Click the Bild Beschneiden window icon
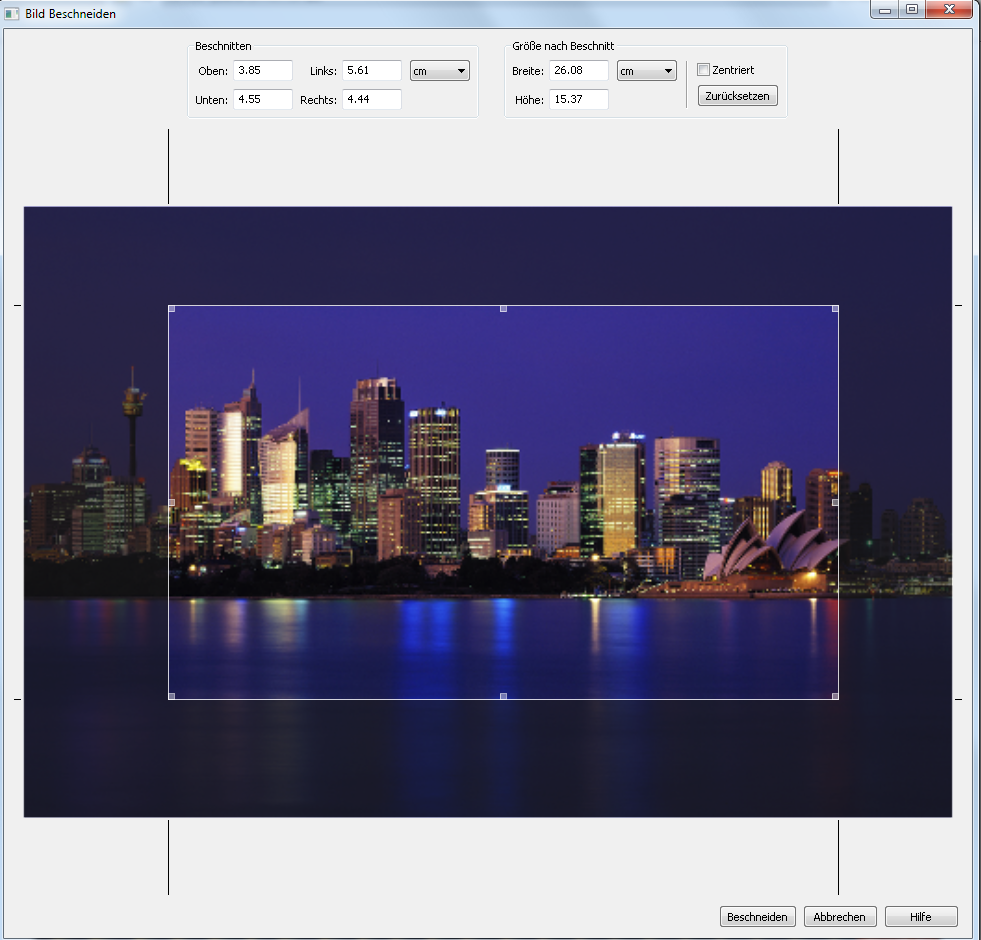Viewport: 981px width, 940px height. (12, 13)
